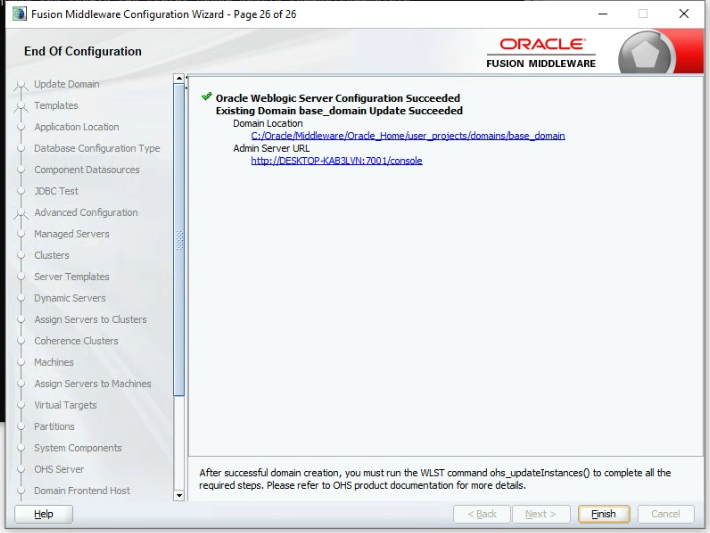Select Coherence Clusters step
This screenshot has width=710, height=533.
[x=76, y=341]
